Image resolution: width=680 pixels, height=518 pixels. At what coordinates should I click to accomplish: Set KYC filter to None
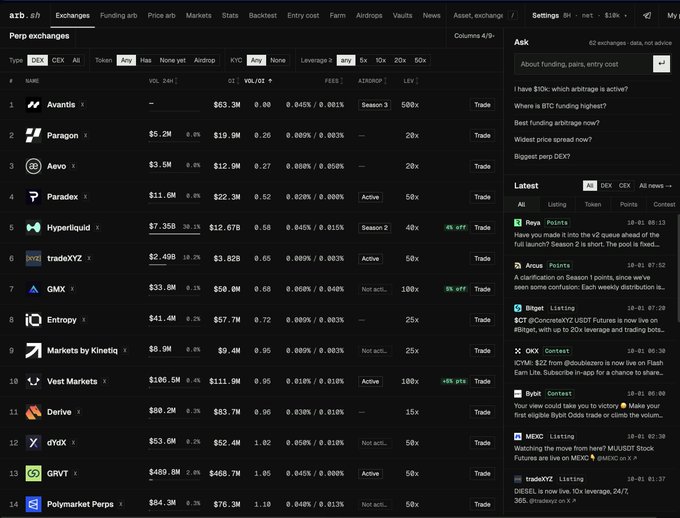coord(278,60)
